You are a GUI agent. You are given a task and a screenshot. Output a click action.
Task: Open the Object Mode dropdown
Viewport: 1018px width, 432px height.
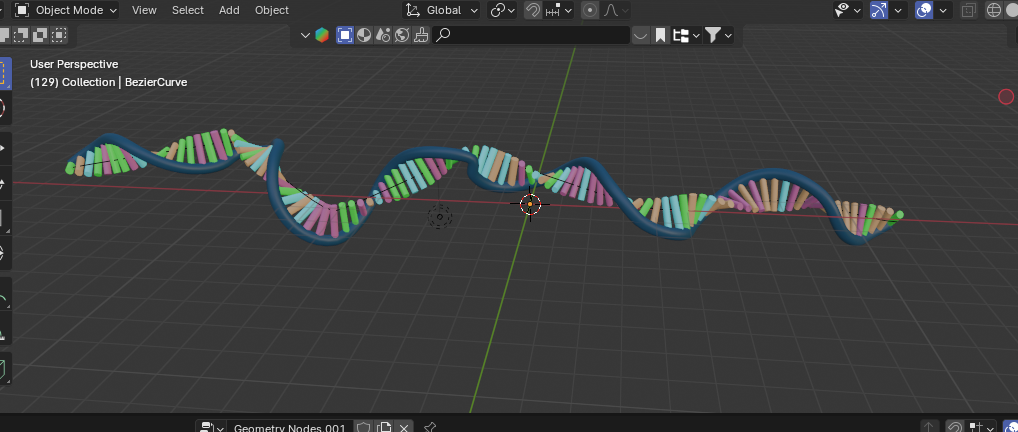click(66, 10)
